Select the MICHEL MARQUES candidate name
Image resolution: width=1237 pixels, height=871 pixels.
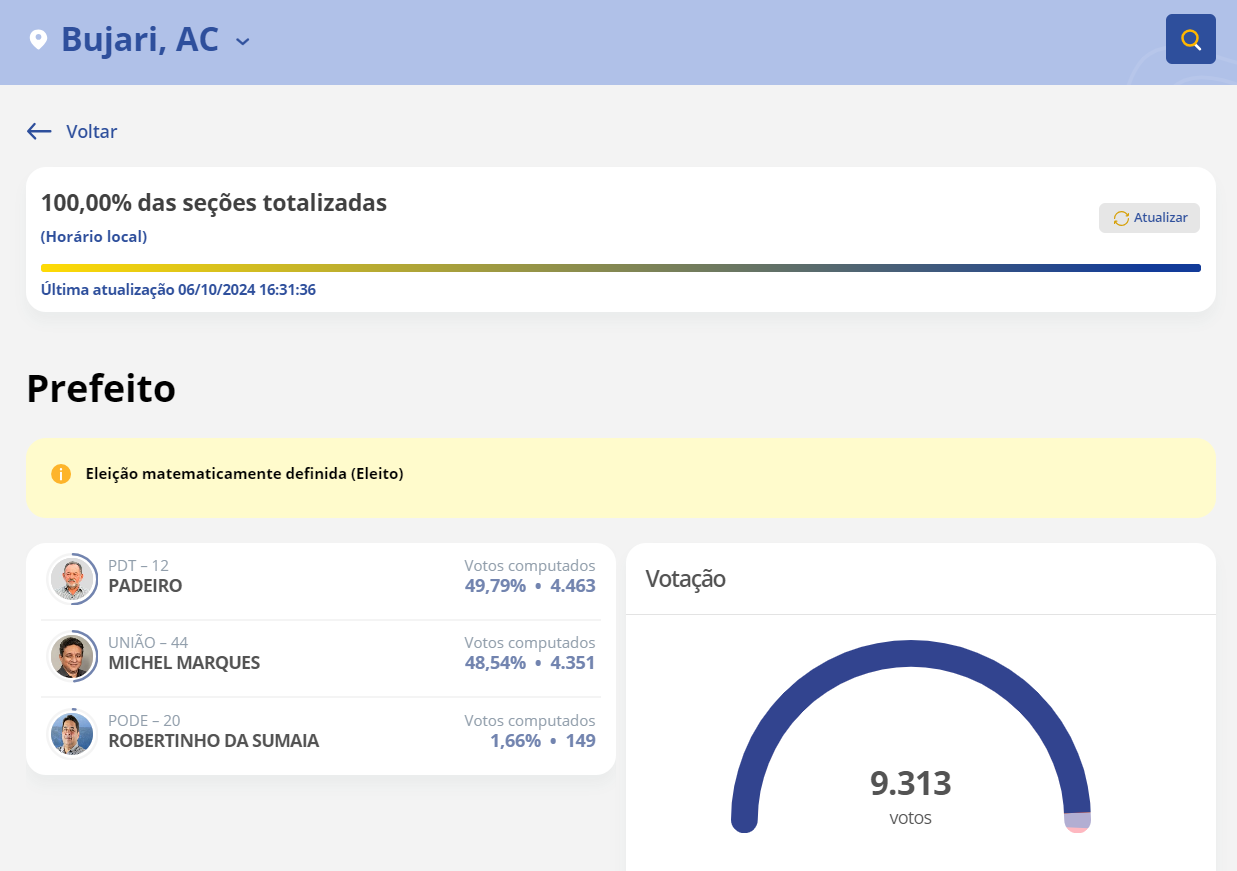click(184, 663)
